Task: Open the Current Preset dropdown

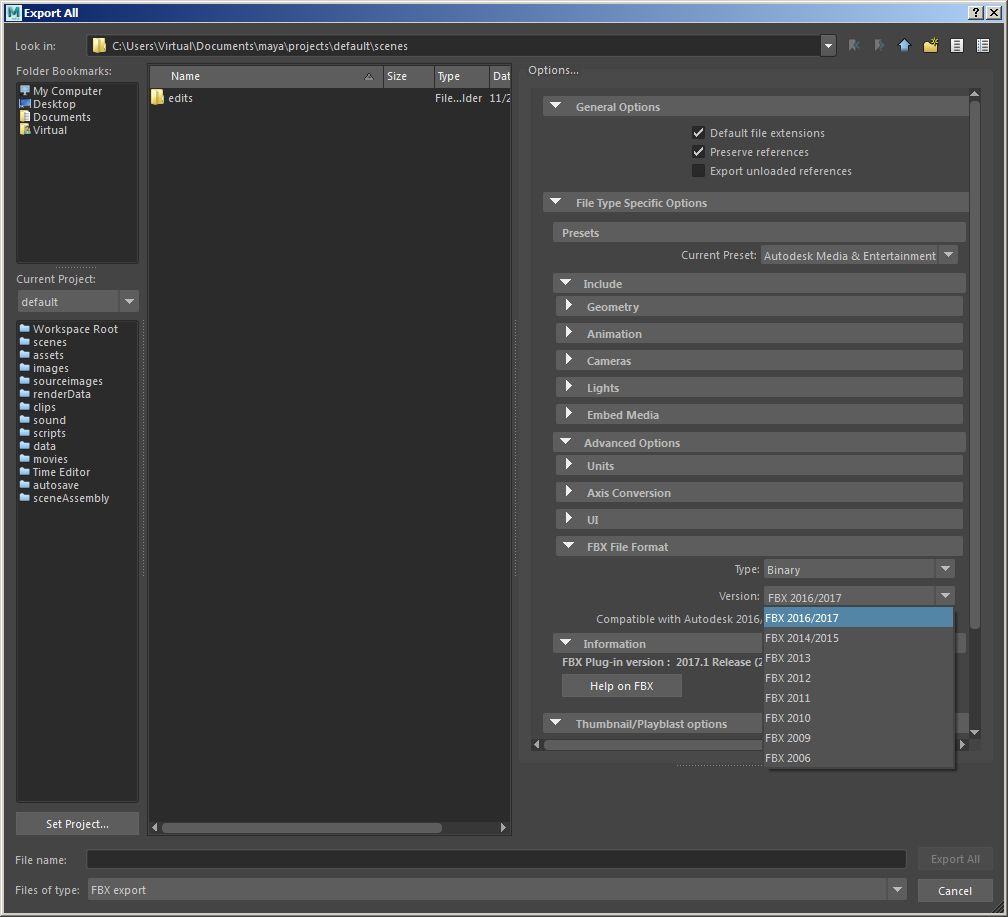Action: pyautogui.click(x=859, y=256)
